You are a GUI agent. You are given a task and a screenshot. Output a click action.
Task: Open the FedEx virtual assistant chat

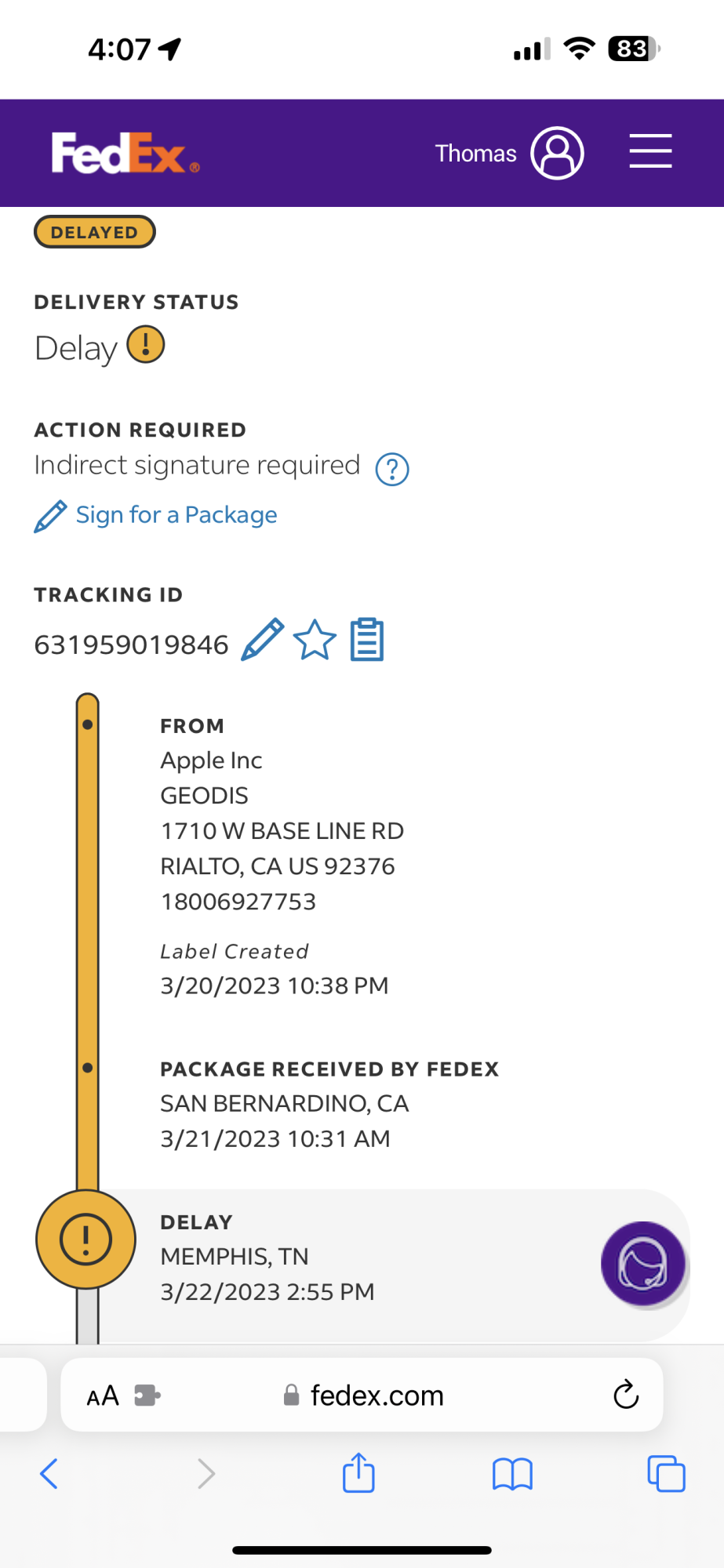pos(643,1264)
